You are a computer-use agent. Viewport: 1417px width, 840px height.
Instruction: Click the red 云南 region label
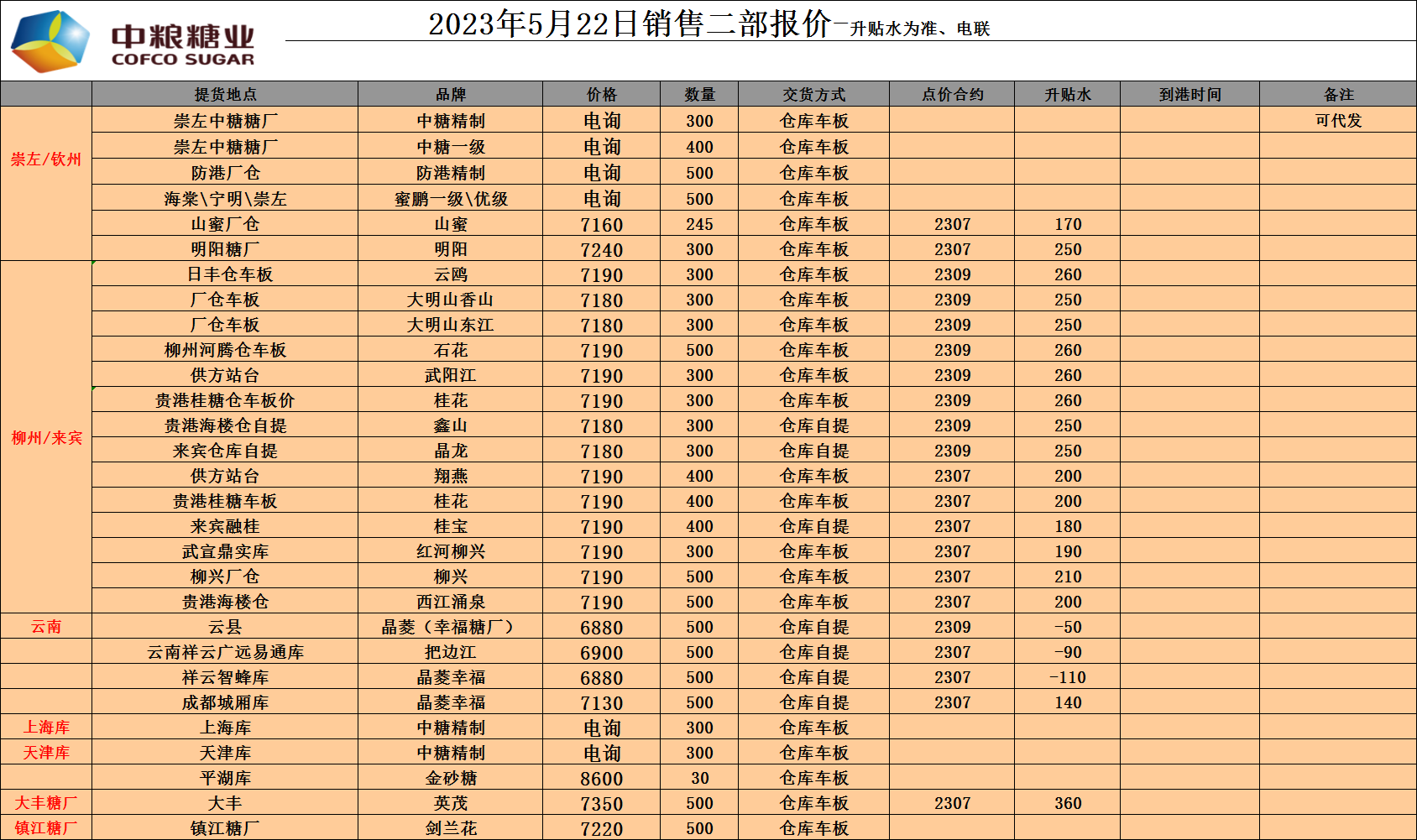coord(46,627)
